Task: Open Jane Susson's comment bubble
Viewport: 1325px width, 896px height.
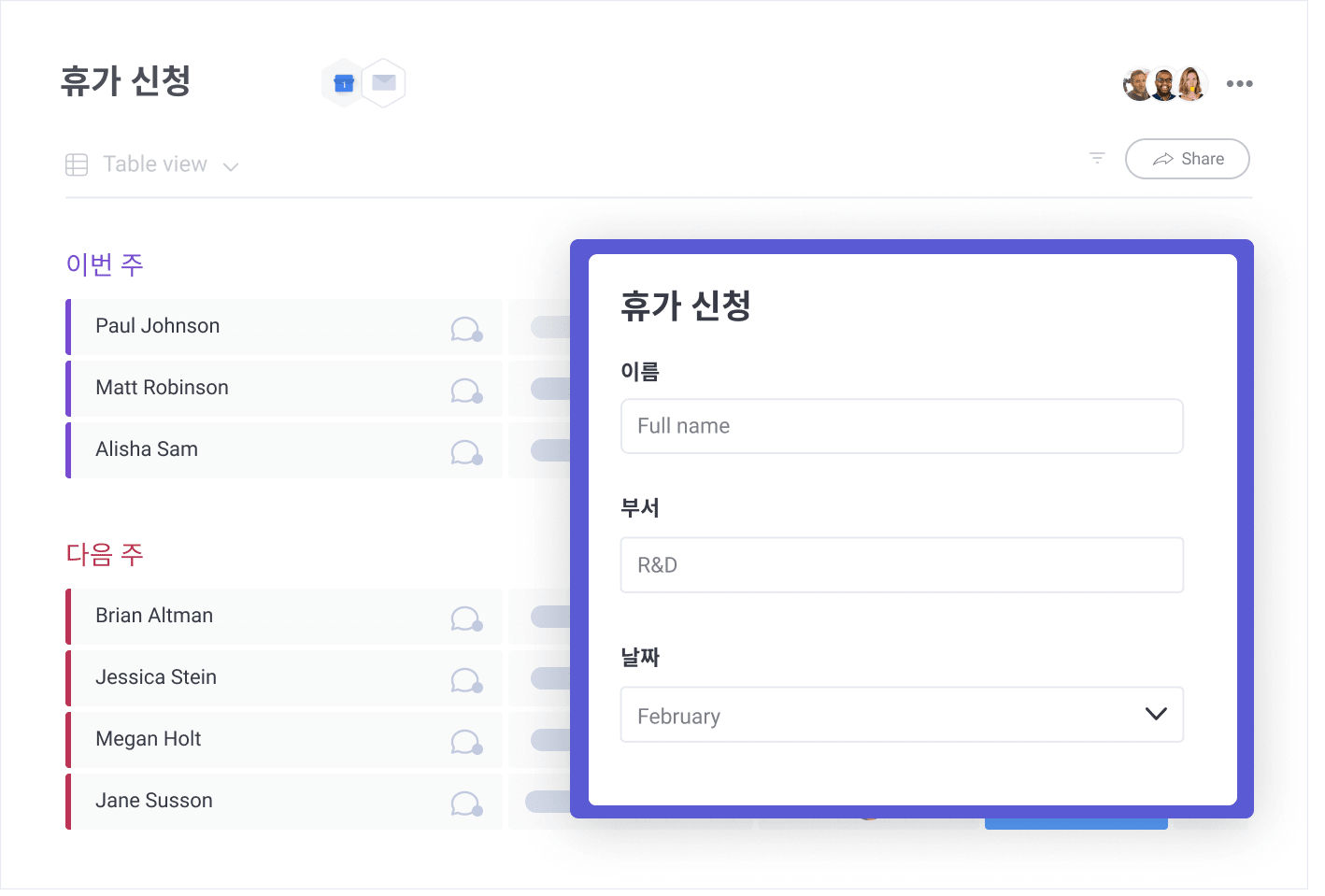Action: tap(466, 804)
